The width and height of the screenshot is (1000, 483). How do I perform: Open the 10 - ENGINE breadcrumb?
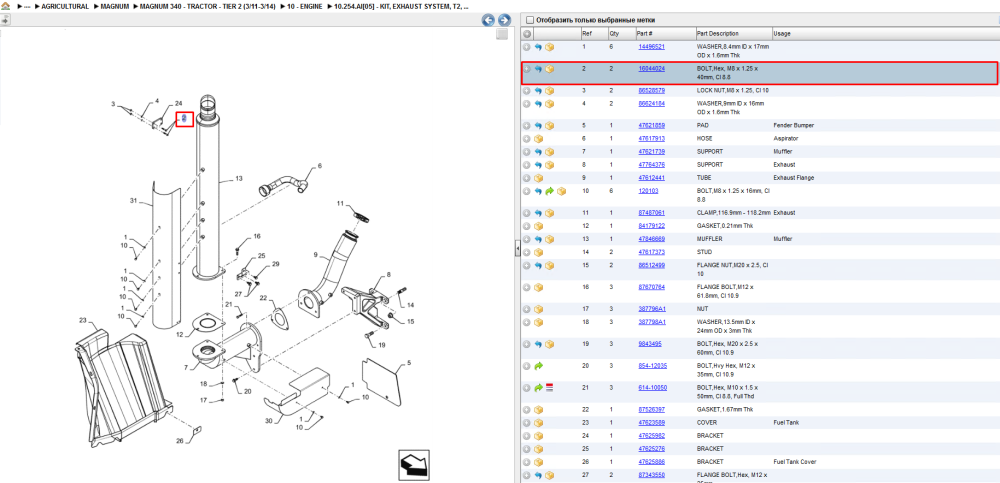pos(303,6)
